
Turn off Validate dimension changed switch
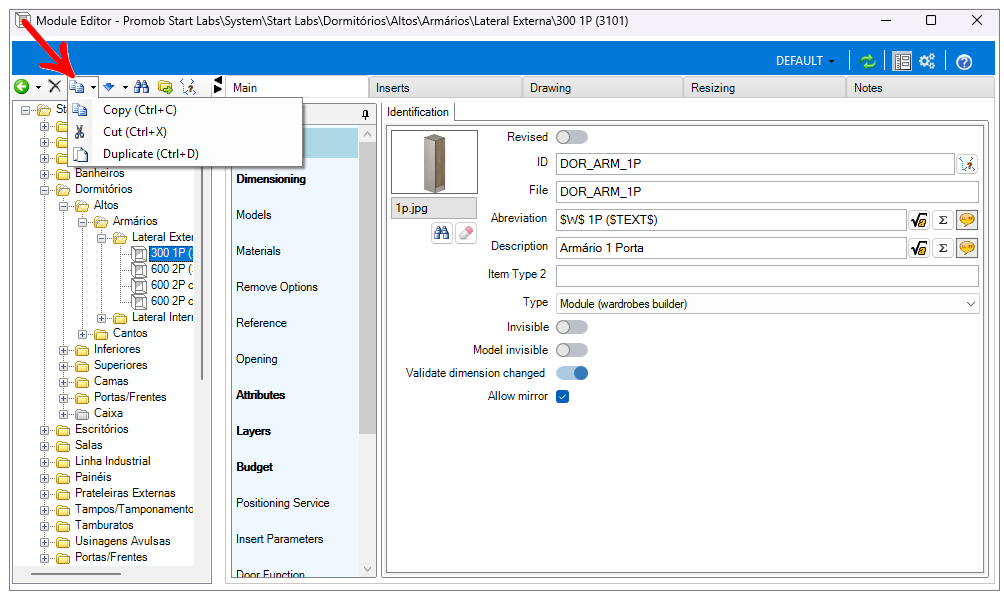point(572,373)
